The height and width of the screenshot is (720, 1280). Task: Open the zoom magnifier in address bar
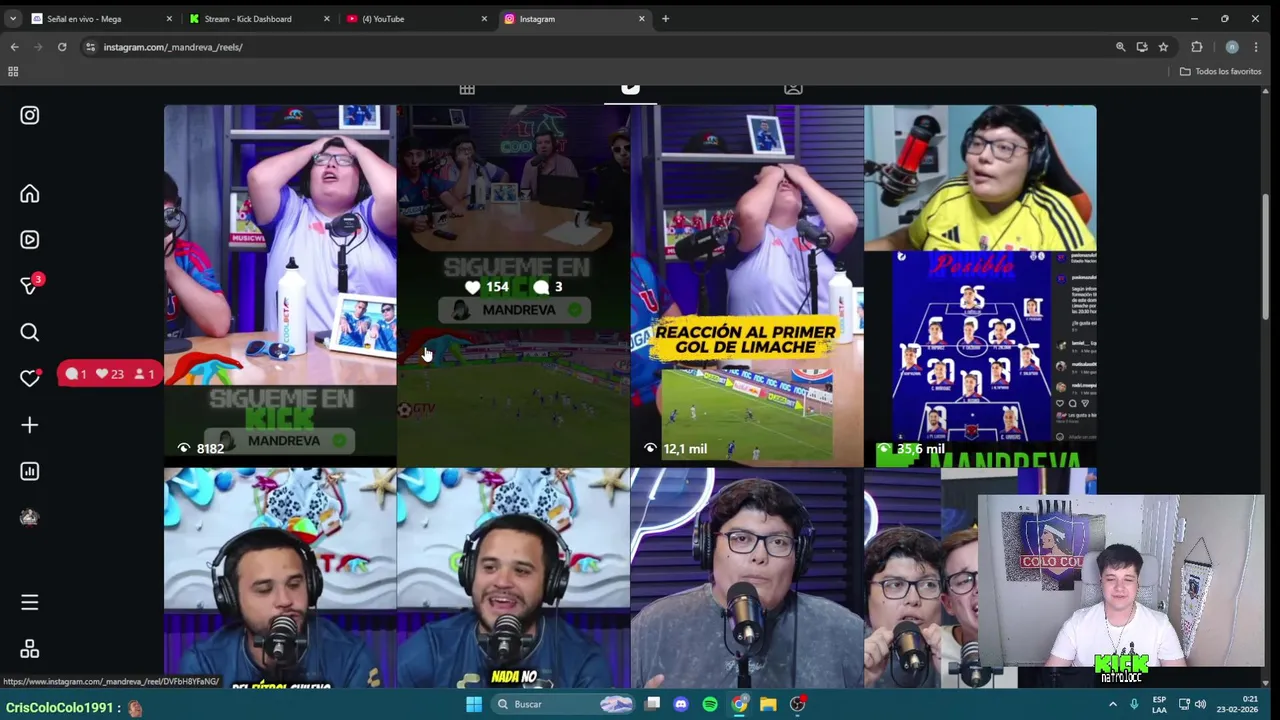tap(1120, 47)
